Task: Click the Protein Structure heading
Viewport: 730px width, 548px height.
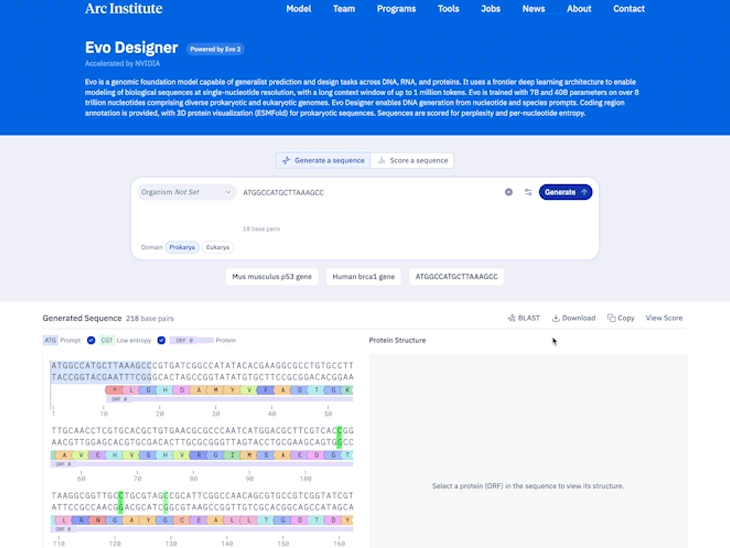Action: click(397, 340)
